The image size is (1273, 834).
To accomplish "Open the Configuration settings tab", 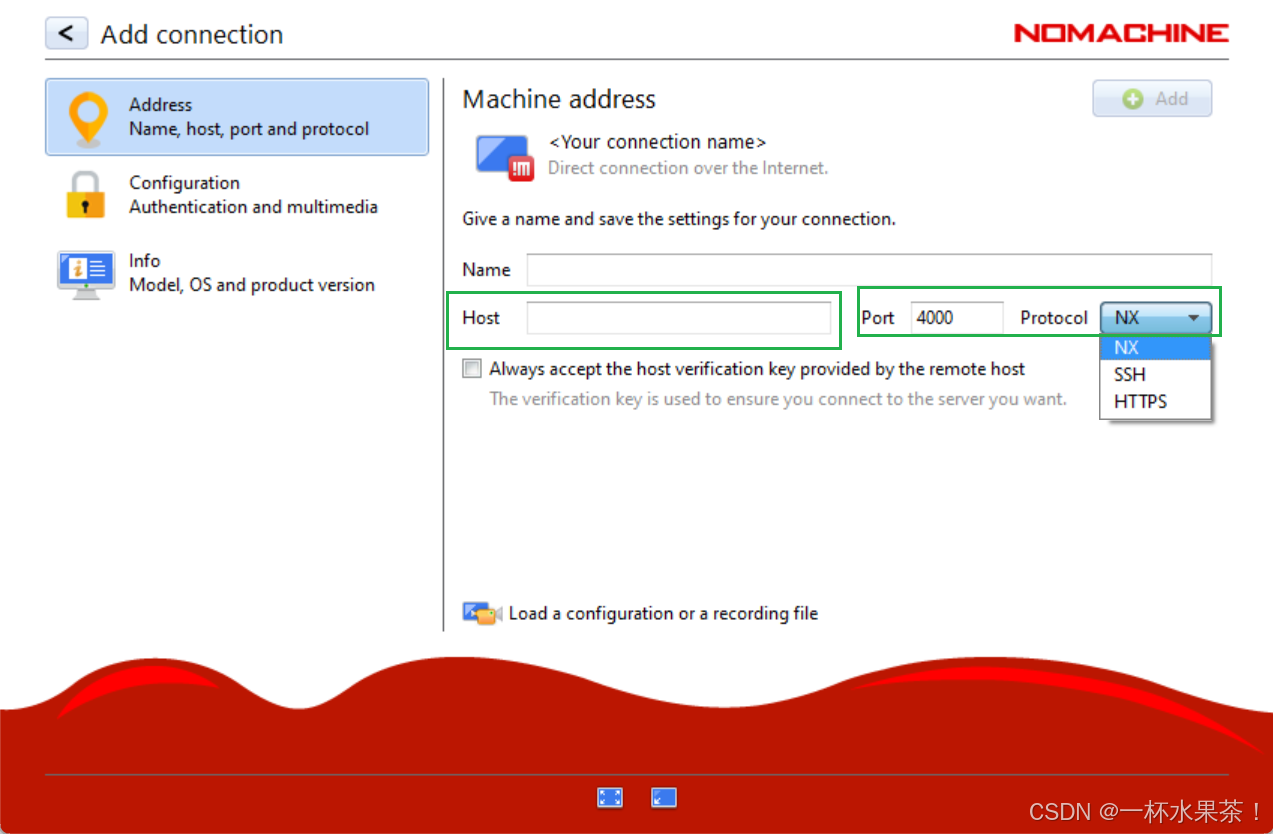I will [237, 195].
